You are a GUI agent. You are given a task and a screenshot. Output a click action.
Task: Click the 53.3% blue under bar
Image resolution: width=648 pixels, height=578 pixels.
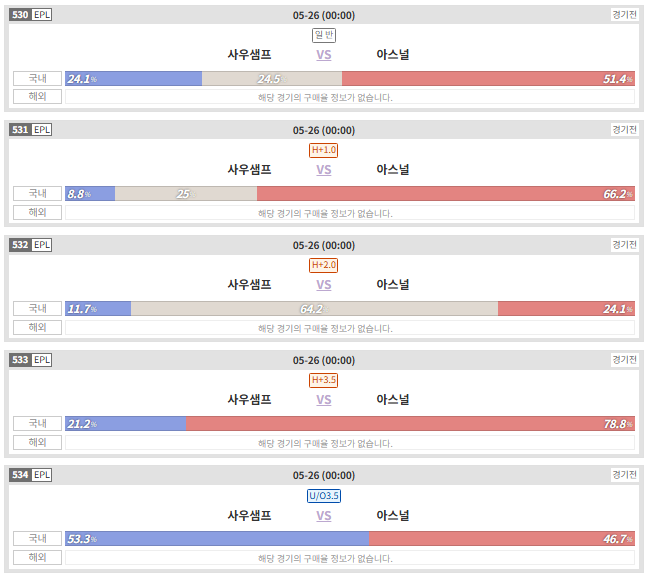[x=217, y=539]
